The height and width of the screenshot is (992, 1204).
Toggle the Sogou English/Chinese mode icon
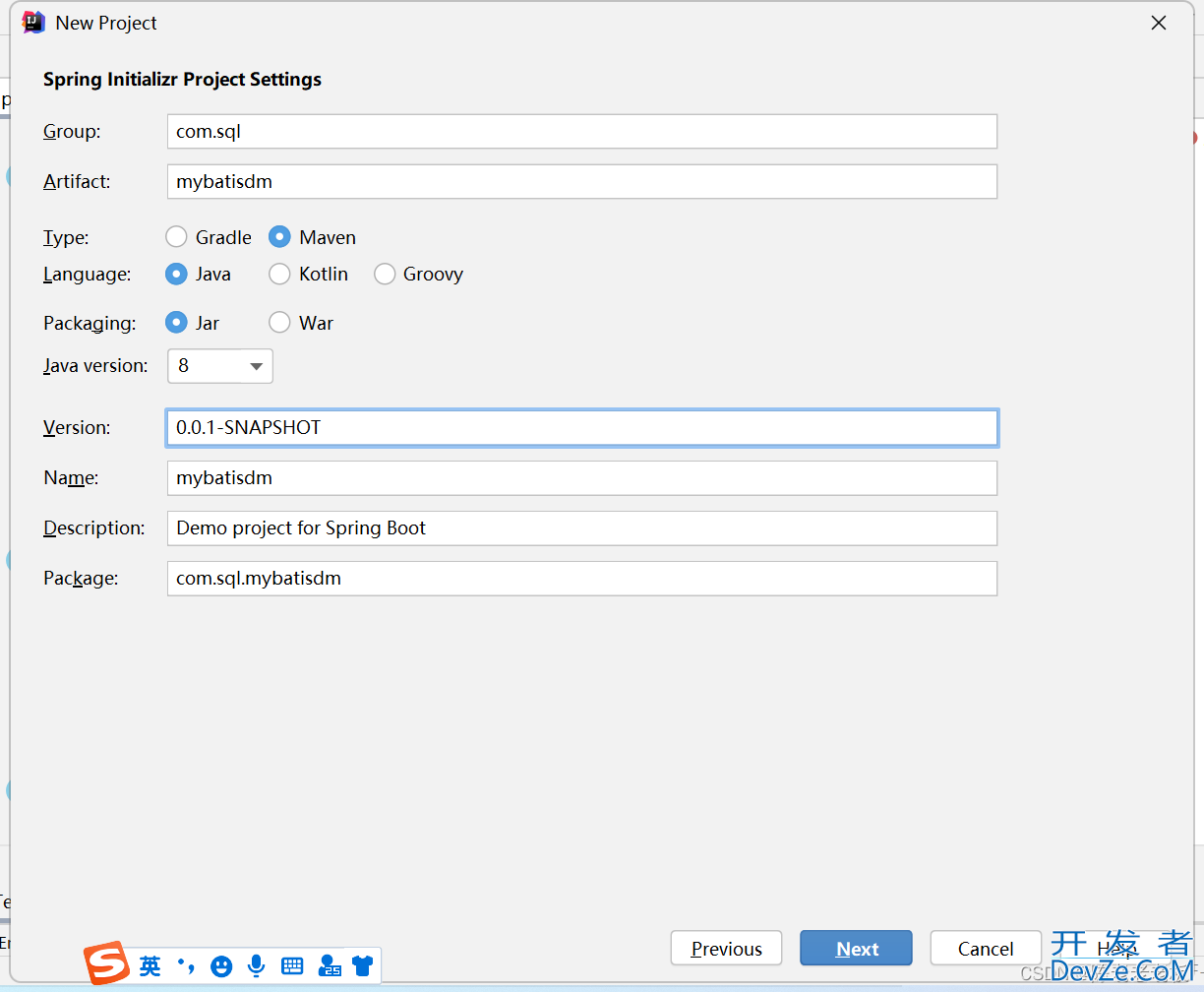pyautogui.click(x=150, y=966)
